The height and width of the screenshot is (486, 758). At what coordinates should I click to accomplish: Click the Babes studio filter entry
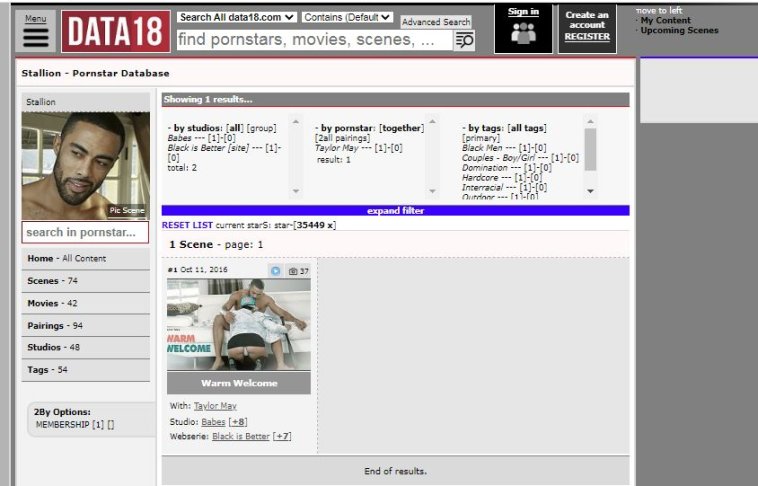point(180,138)
